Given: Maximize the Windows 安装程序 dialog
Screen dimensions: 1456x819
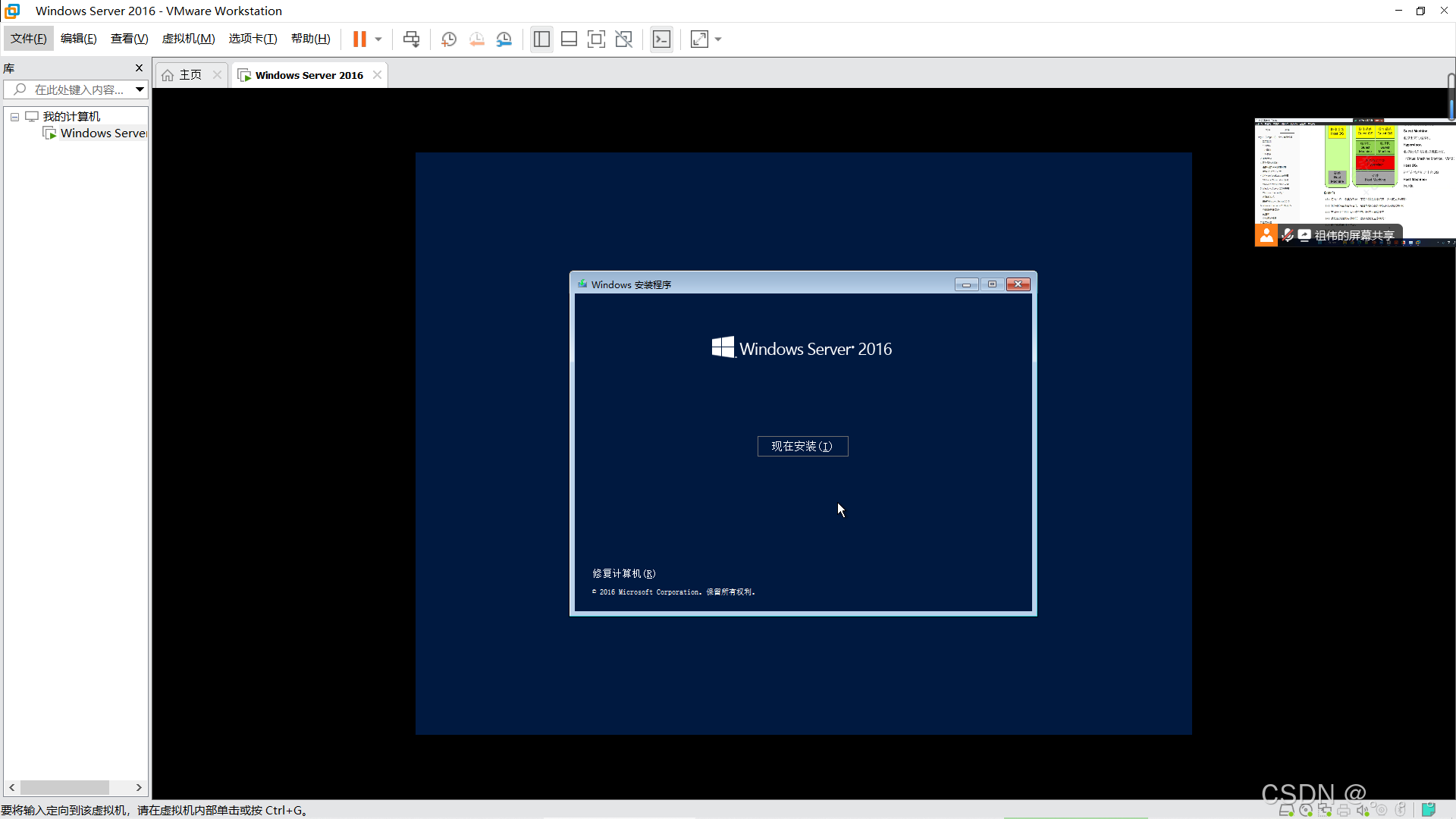Looking at the screenshot, I should pyautogui.click(x=992, y=284).
